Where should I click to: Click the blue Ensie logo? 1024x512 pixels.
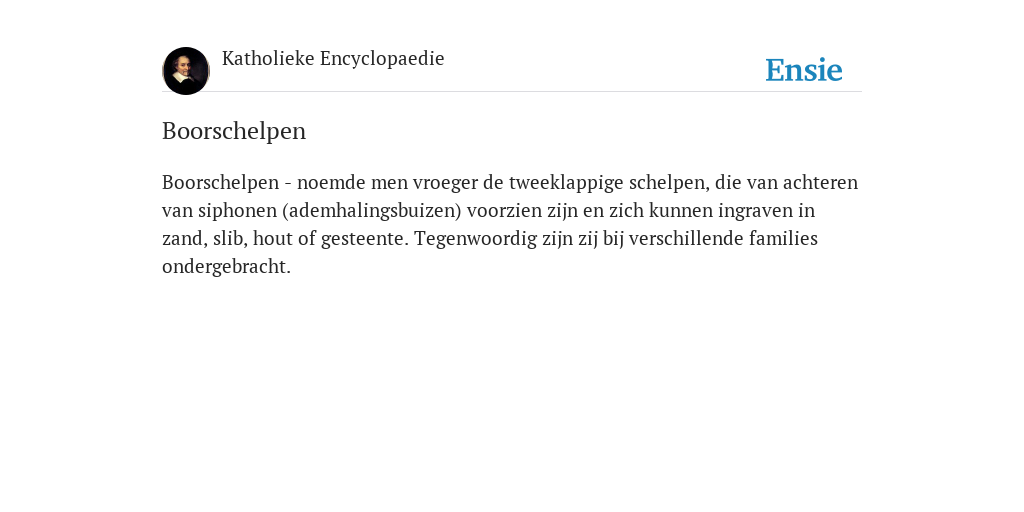pos(804,70)
